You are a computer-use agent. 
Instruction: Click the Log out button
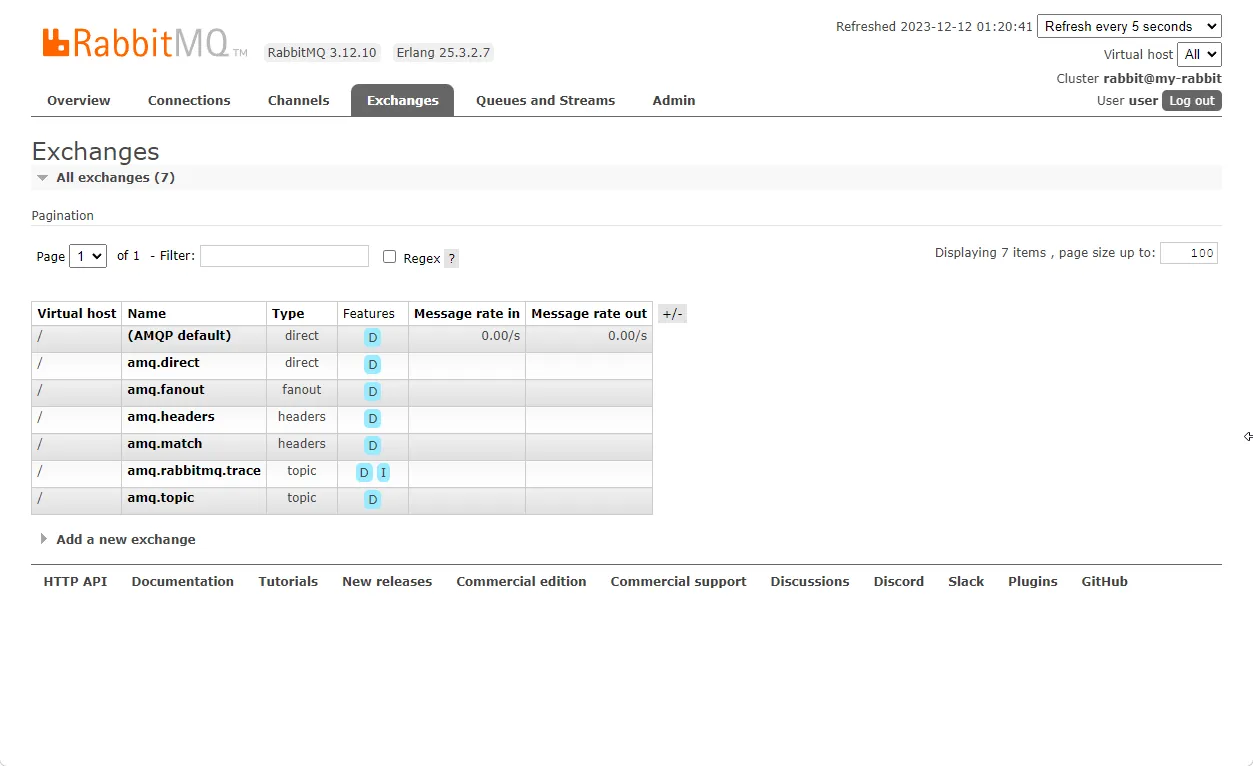(1191, 100)
